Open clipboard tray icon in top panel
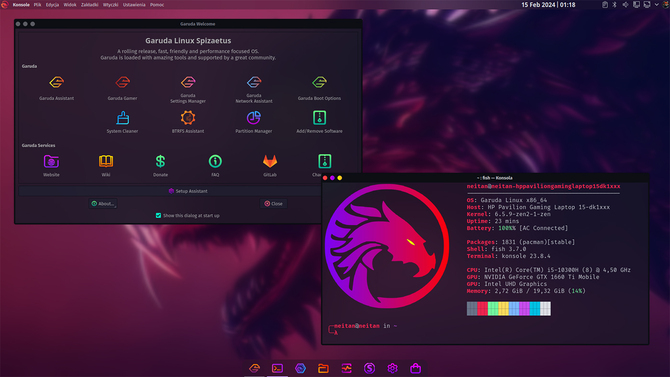This screenshot has width=670, height=377. click(605, 5)
